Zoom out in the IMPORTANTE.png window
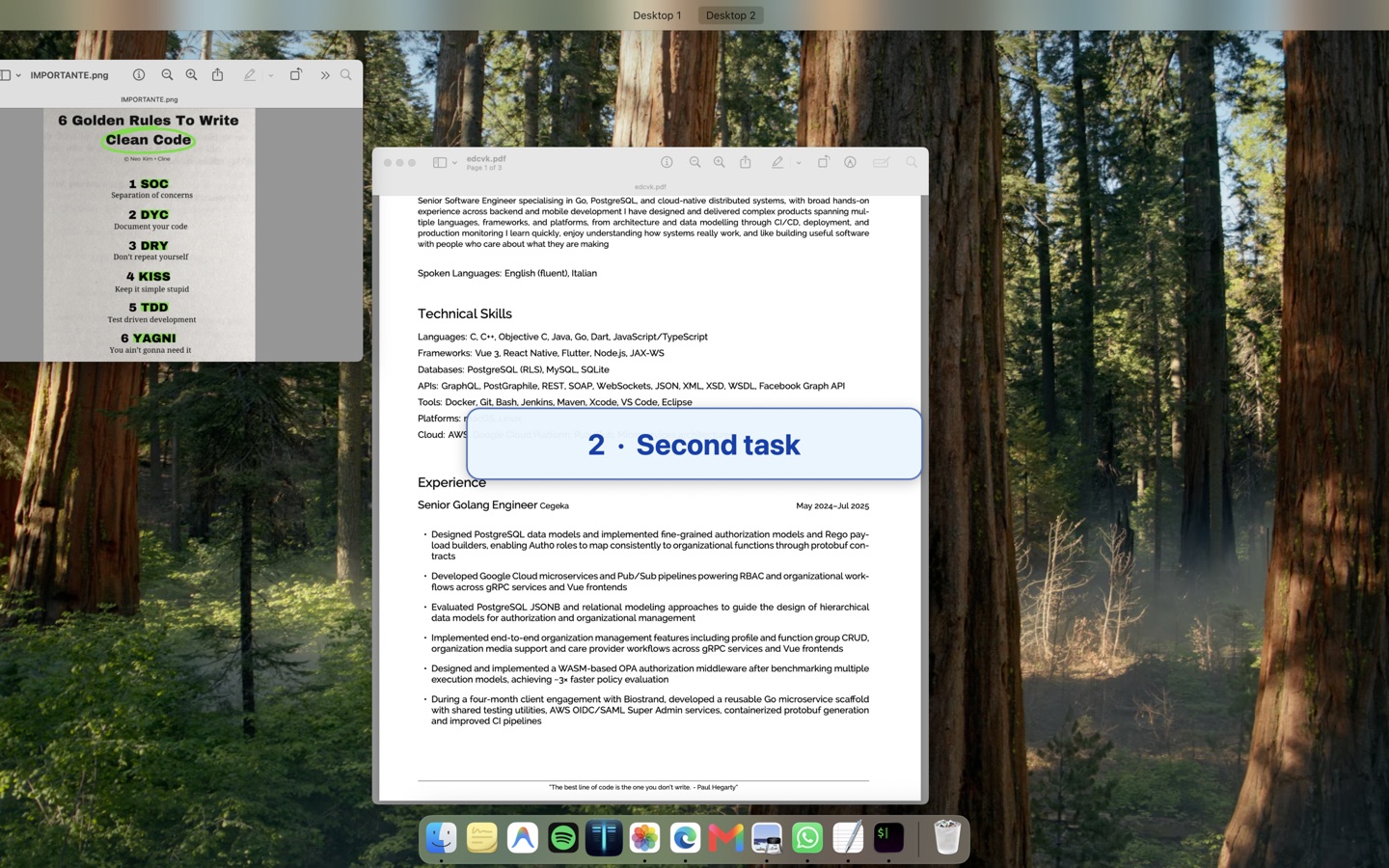The image size is (1389, 868). pyautogui.click(x=167, y=75)
